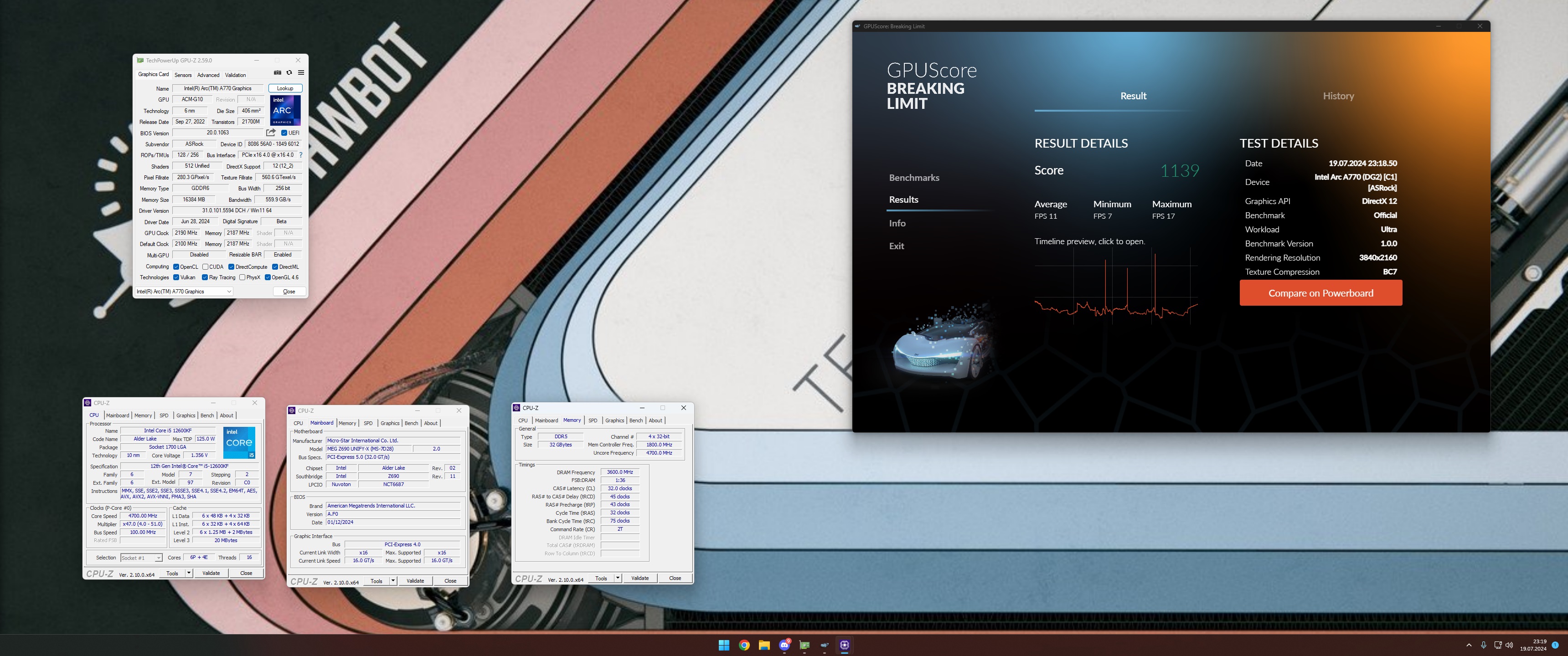This screenshot has height=656, width=1568.
Task: Toggle the DirectML checkbox
Action: (x=275, y=266)
